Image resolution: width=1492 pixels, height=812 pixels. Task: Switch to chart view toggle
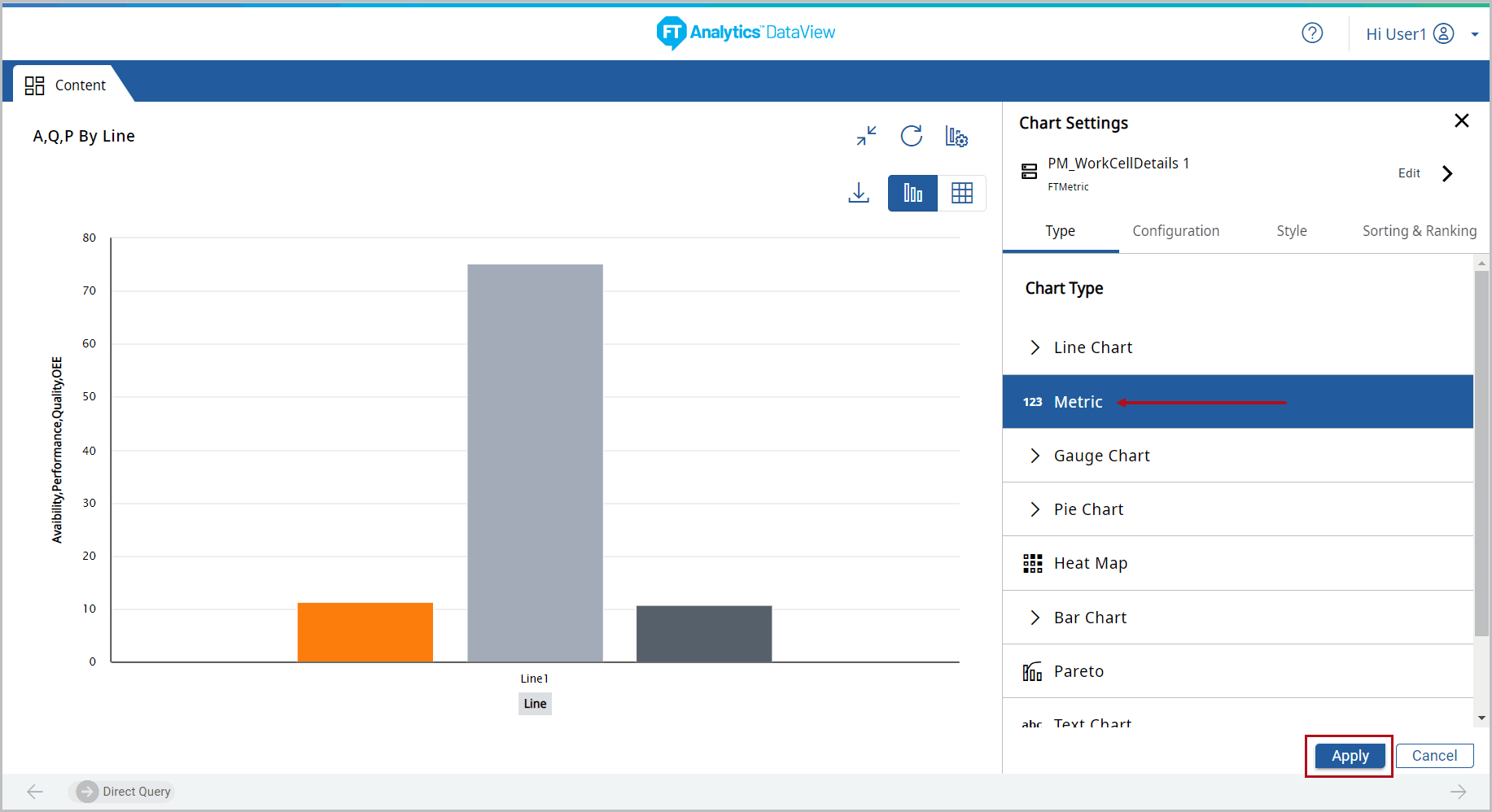click(912, 193)
